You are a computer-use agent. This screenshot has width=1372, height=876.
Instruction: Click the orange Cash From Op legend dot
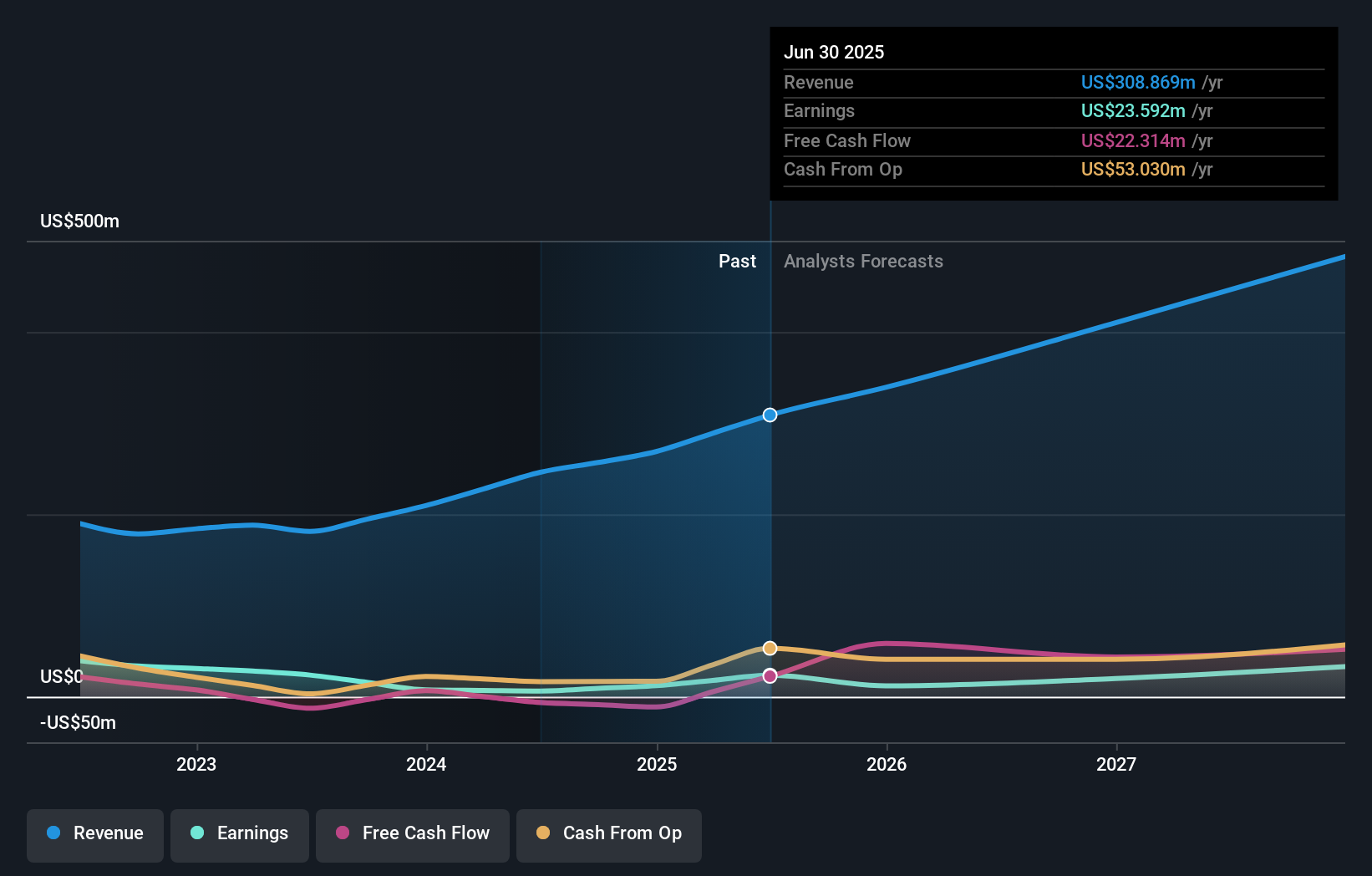click(x=543, y=833)
